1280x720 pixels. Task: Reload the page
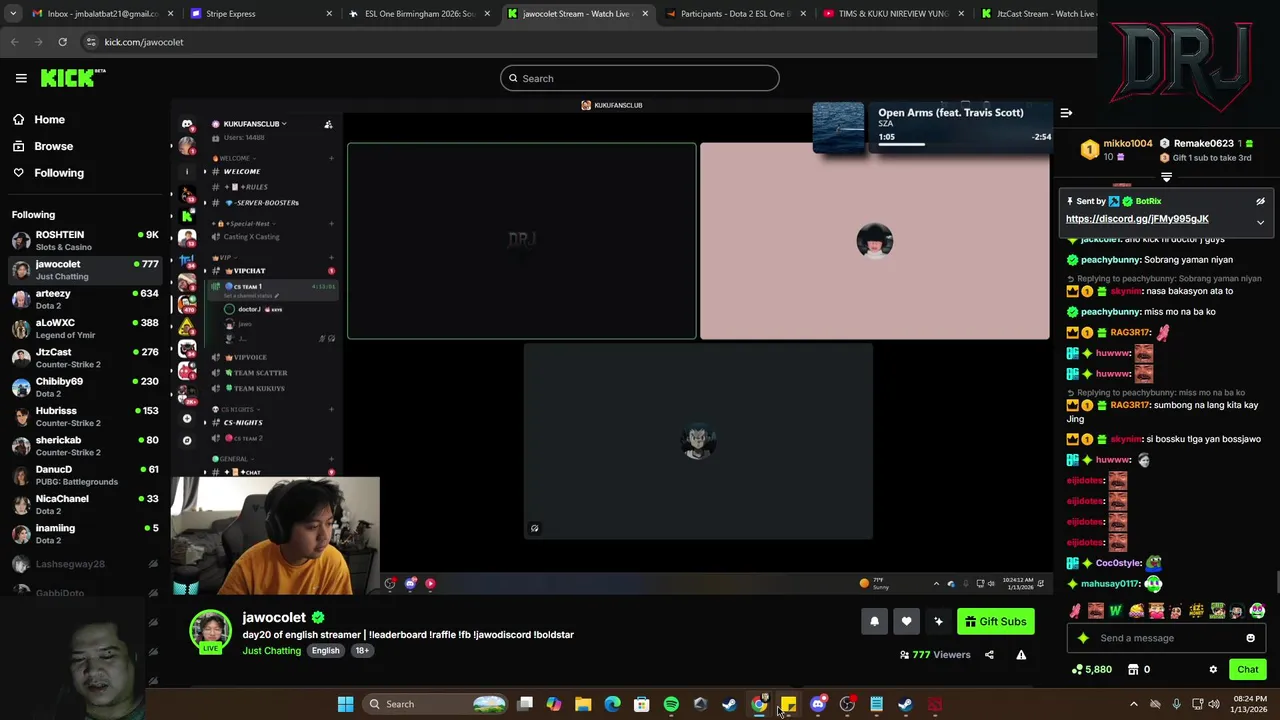click(x=62, y=42)
